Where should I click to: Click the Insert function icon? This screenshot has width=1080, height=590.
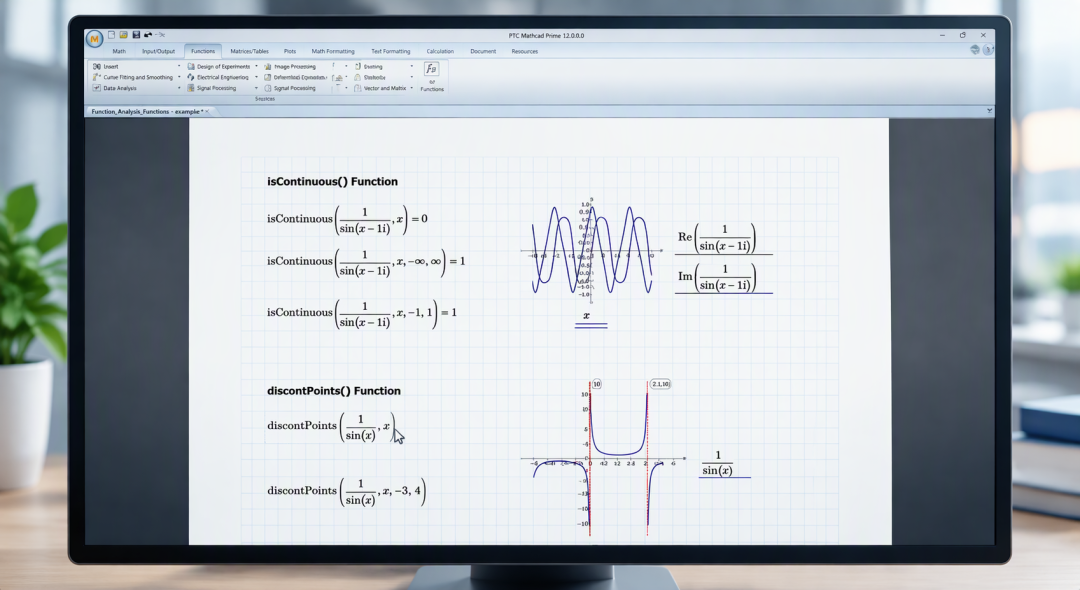[96, 67]
